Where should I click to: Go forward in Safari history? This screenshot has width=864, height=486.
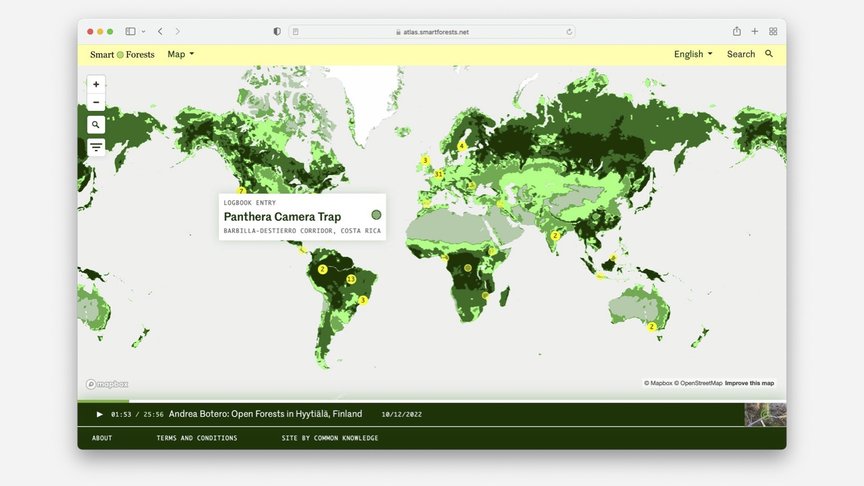[177, 31]
